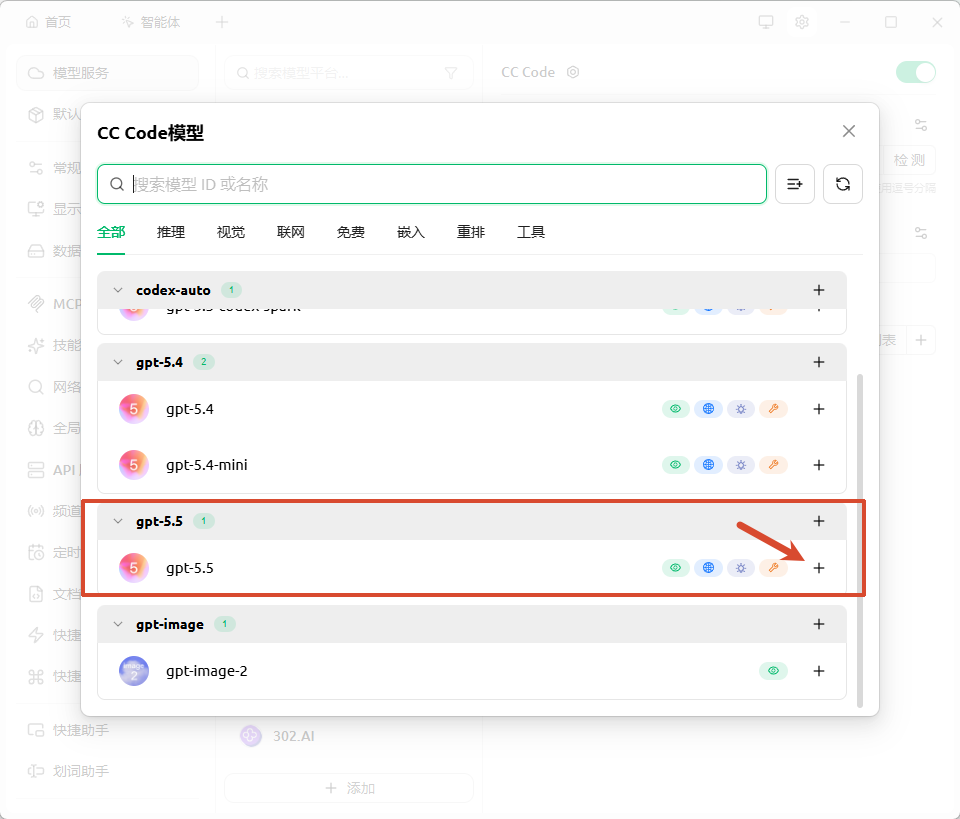Collapse the gpt-5.5 group
The width and height of the screenshot is (960, 819).
pos(118,521)
